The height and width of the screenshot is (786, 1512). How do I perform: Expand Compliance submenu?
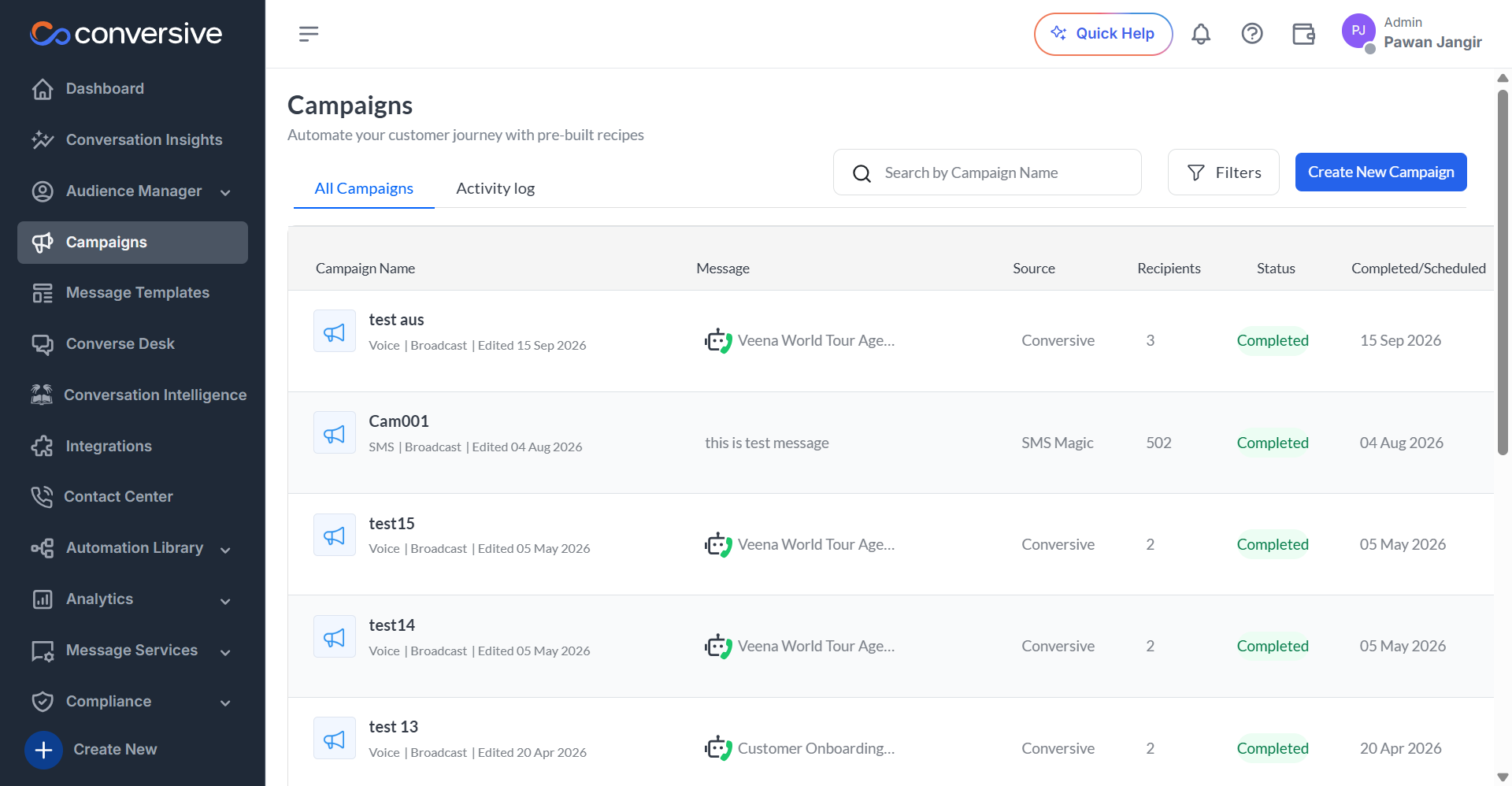[x=225, y=703]
